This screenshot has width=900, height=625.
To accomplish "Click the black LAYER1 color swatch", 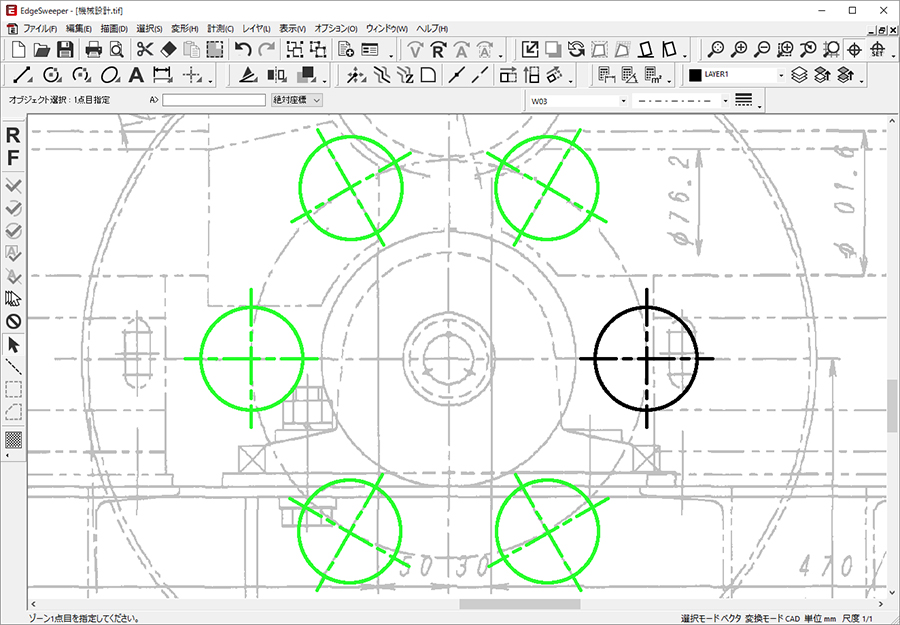I will click(x=695, y=75).
